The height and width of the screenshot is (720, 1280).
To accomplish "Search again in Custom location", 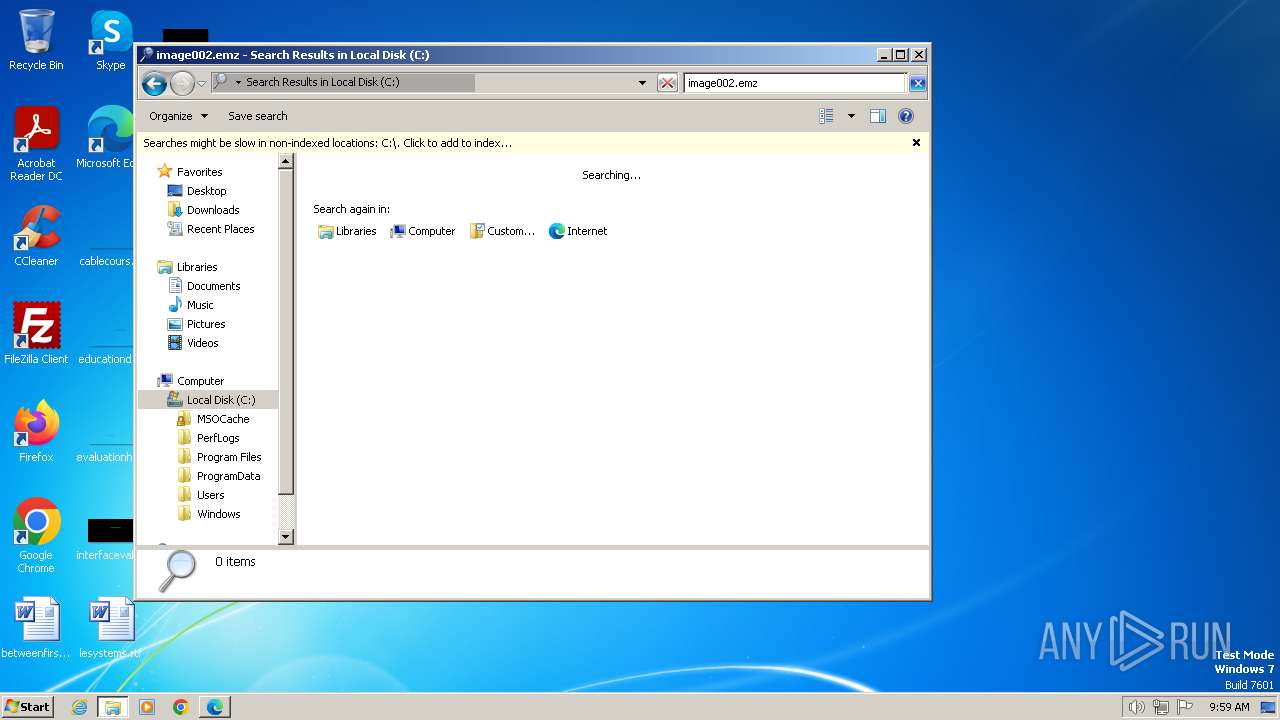I will point(502,231).
